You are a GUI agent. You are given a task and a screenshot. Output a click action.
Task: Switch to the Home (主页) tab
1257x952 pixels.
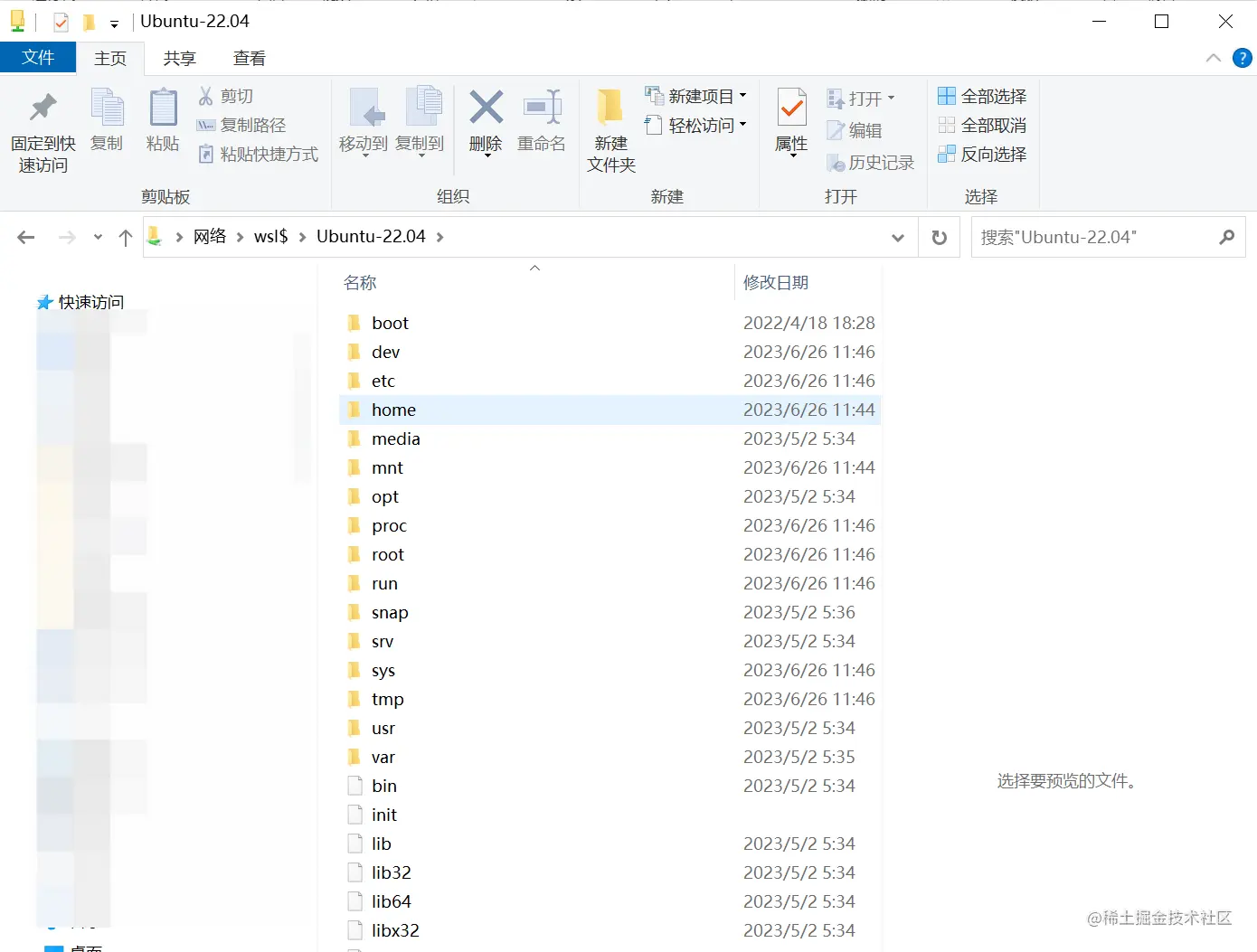click(110, 58)
